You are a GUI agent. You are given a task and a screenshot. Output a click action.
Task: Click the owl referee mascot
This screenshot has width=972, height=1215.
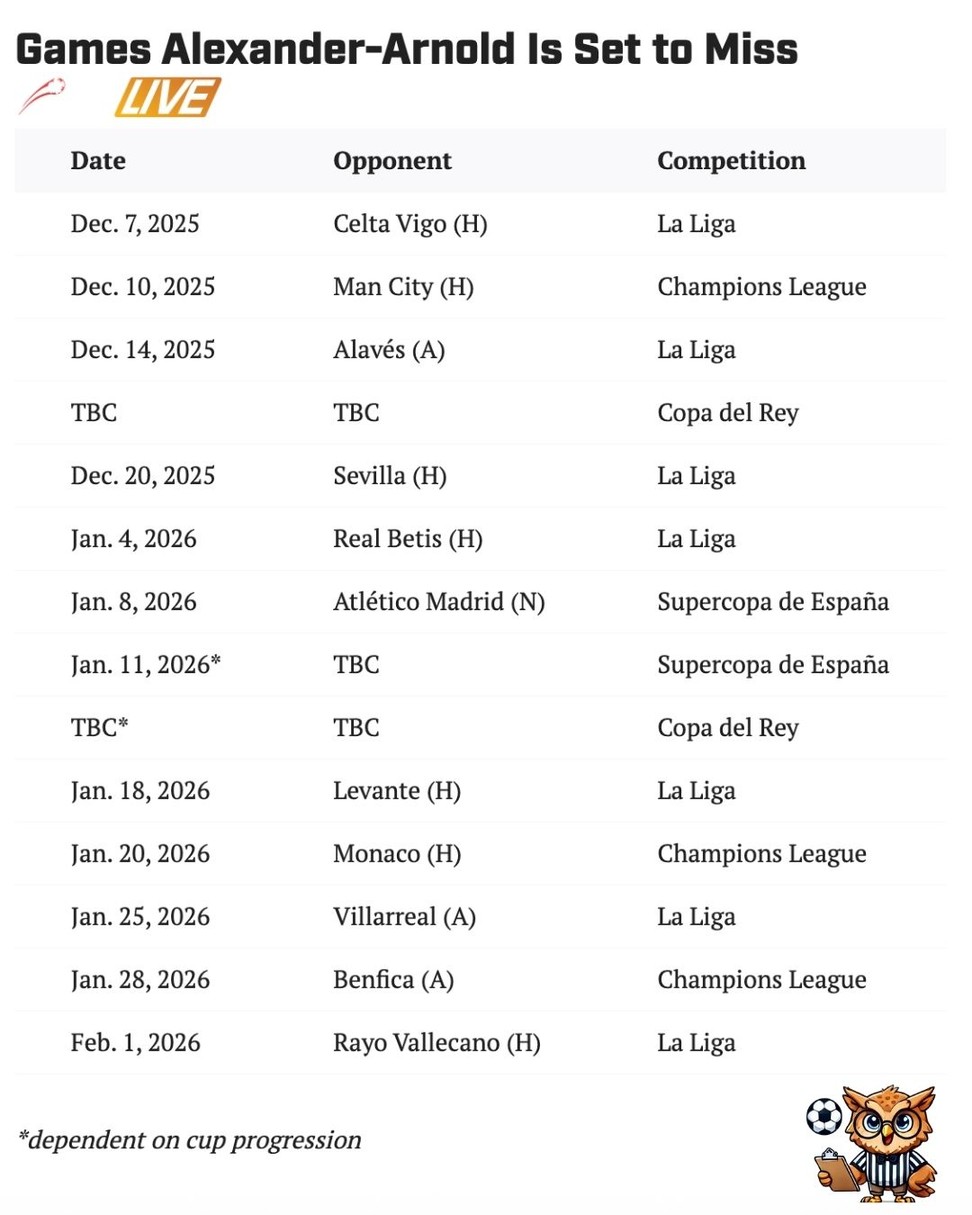886,1143
